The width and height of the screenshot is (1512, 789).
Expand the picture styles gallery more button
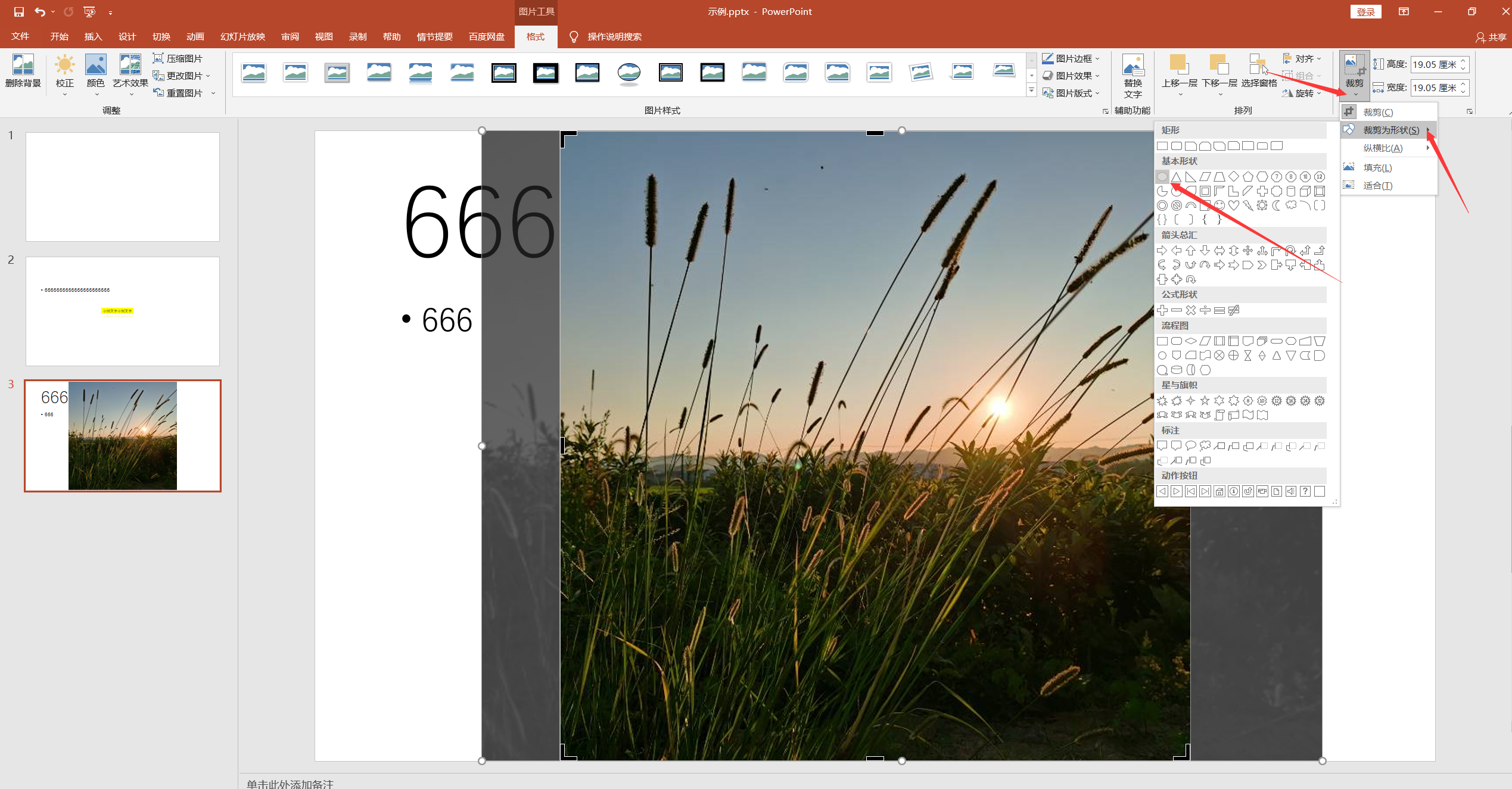pyautogui.click(x=1031, y=91)
